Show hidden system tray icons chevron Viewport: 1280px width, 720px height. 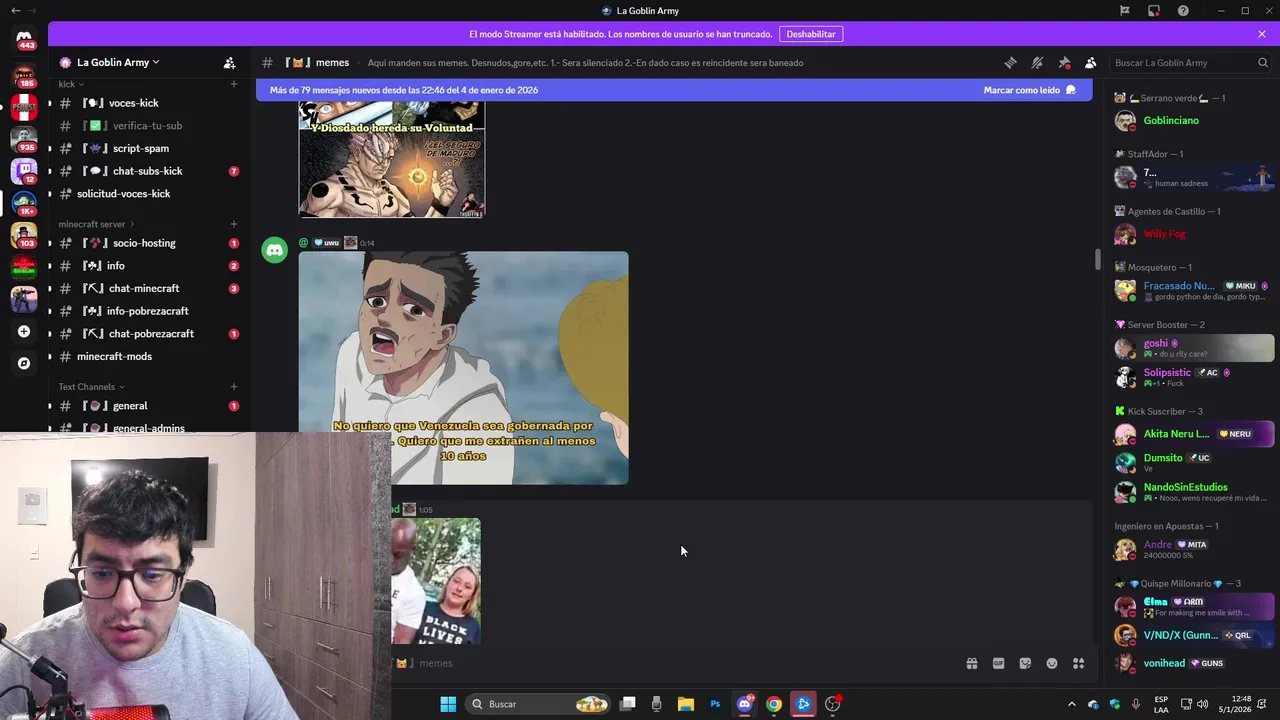pos(1072,704)
